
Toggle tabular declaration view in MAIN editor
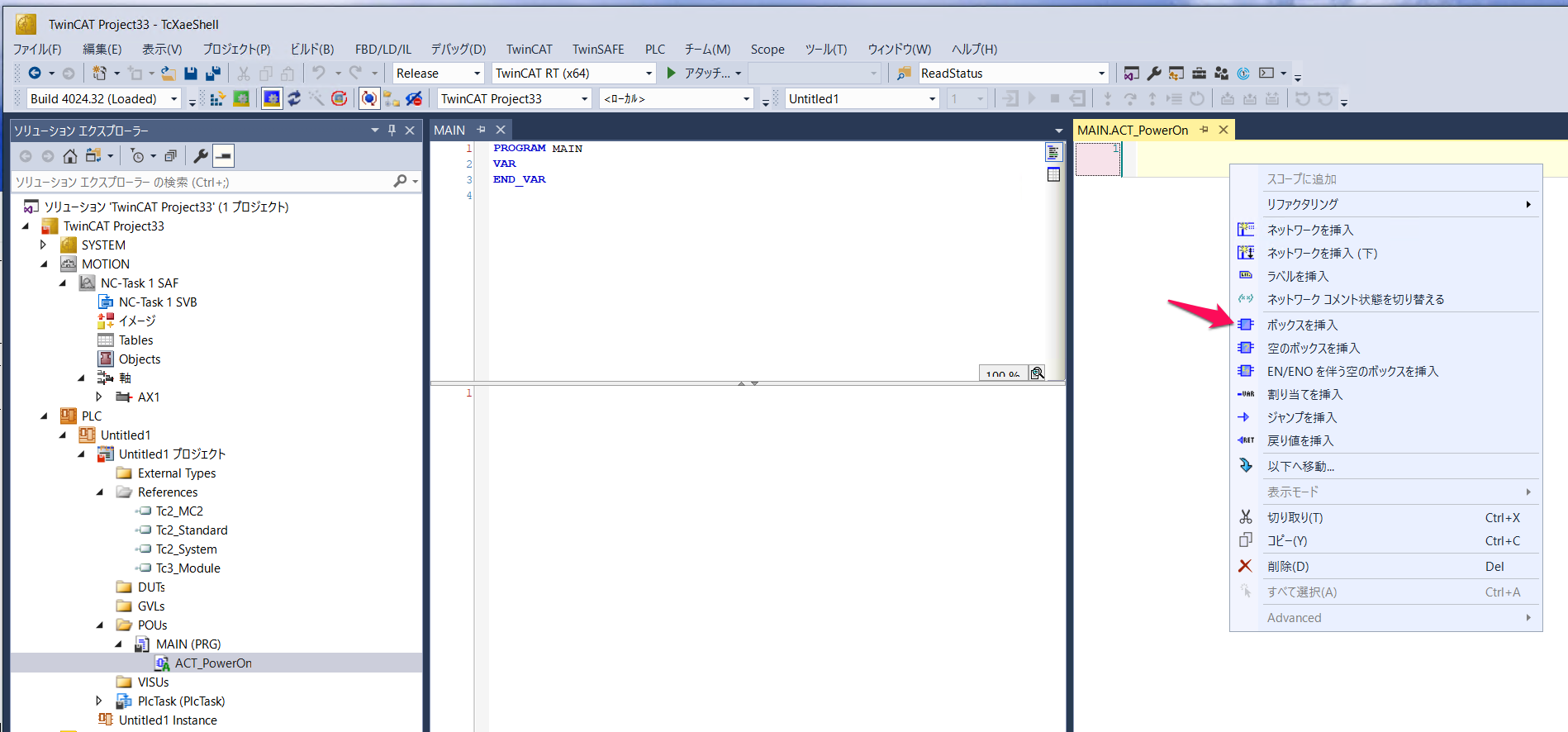[1053, 174]
